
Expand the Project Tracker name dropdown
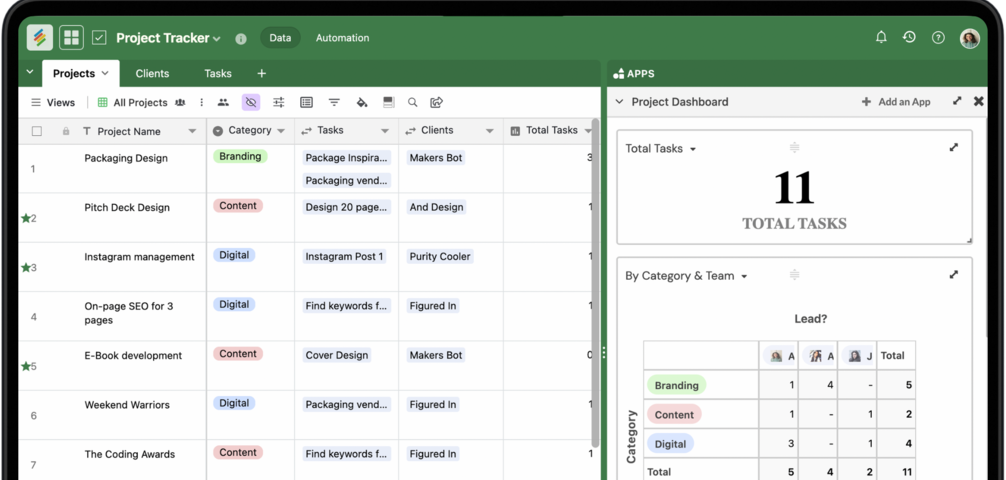coord(217,39)
